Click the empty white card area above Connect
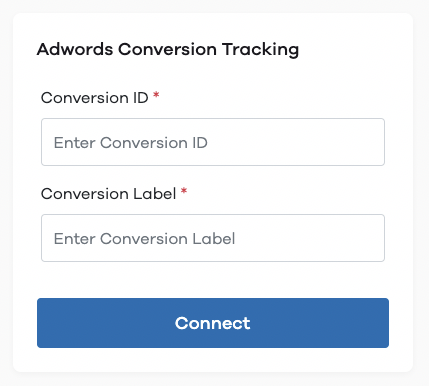The height and width of the screenshot is (386, 429). point(213,280)
